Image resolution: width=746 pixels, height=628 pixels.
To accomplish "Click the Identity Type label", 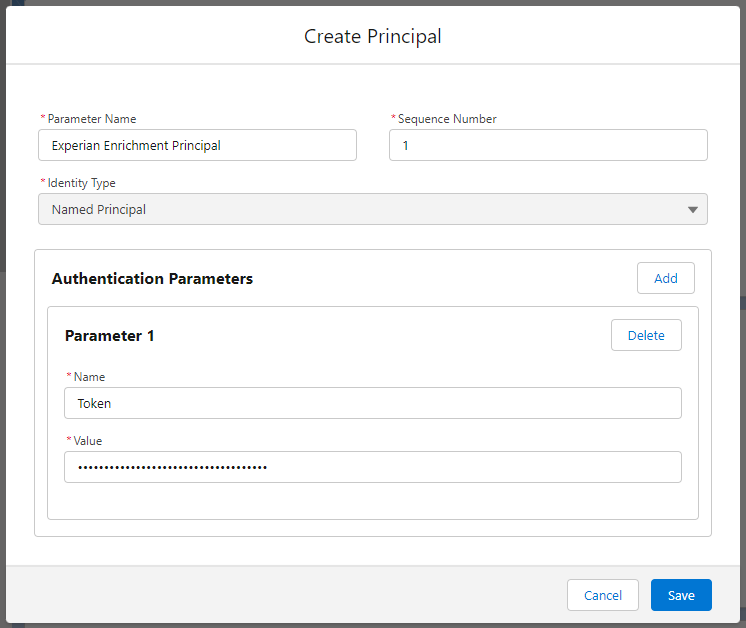I will (81, 183).
